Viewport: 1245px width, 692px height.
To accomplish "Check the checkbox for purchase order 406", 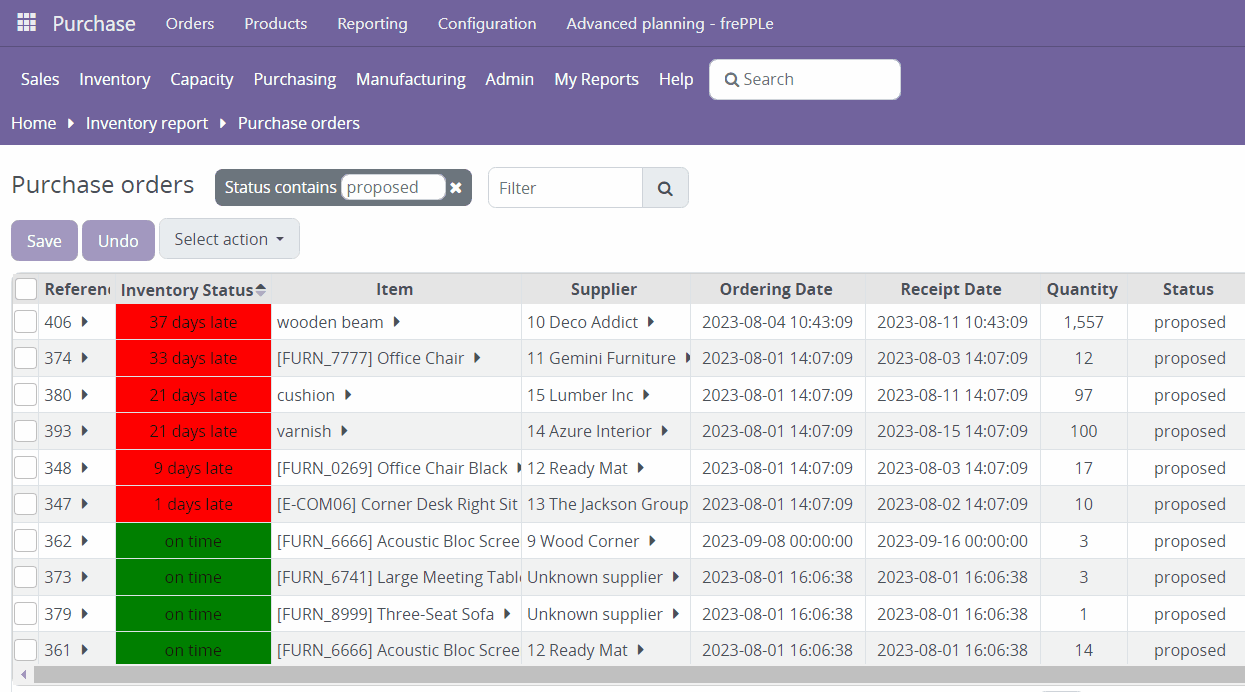I will (x=25, y=321).
